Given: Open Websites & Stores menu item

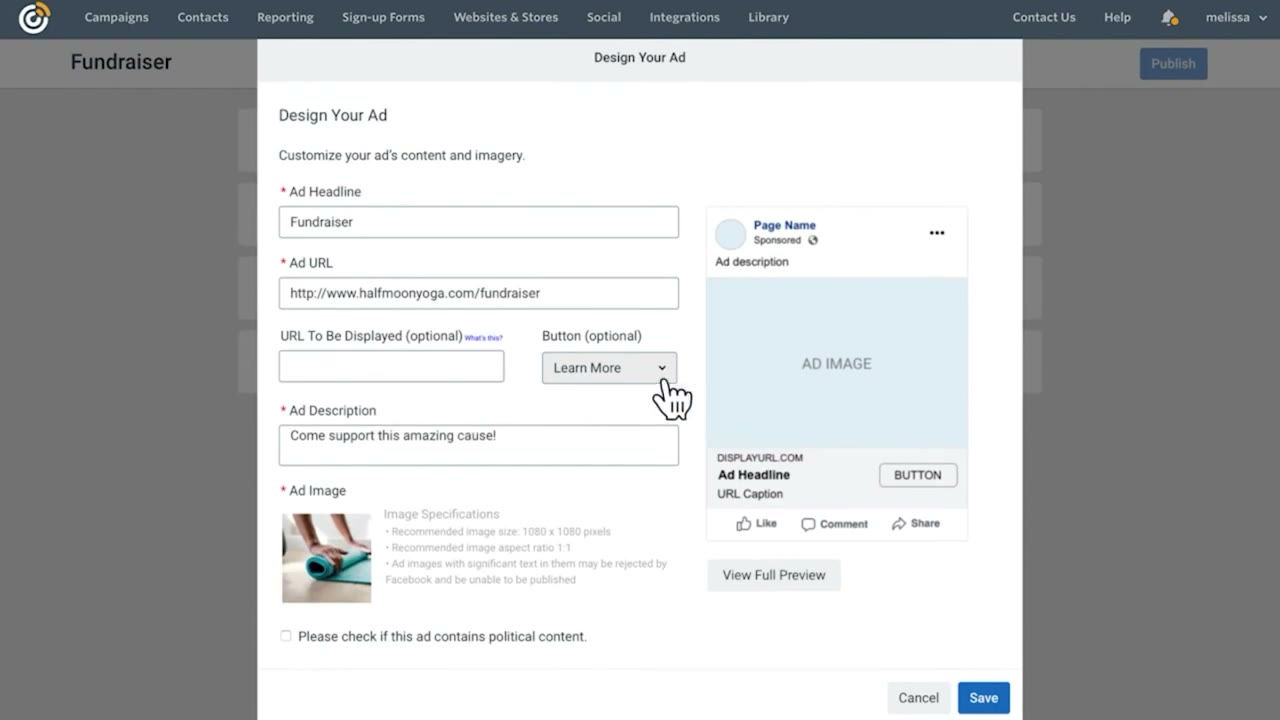Looking at the screenshot, I should (x=506, y=17).
